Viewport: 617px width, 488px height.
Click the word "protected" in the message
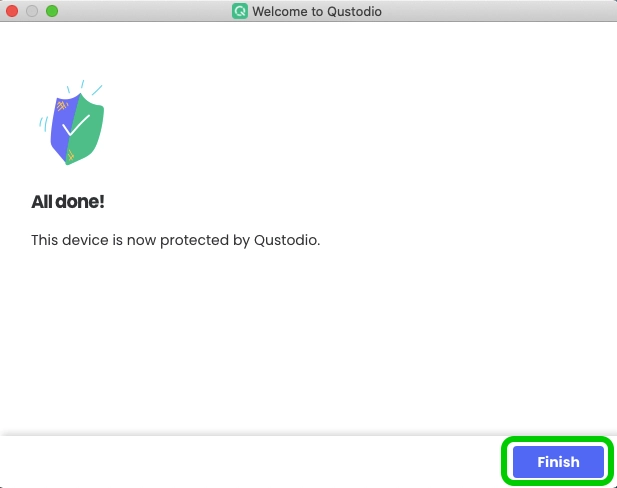(x=194, y=240)
